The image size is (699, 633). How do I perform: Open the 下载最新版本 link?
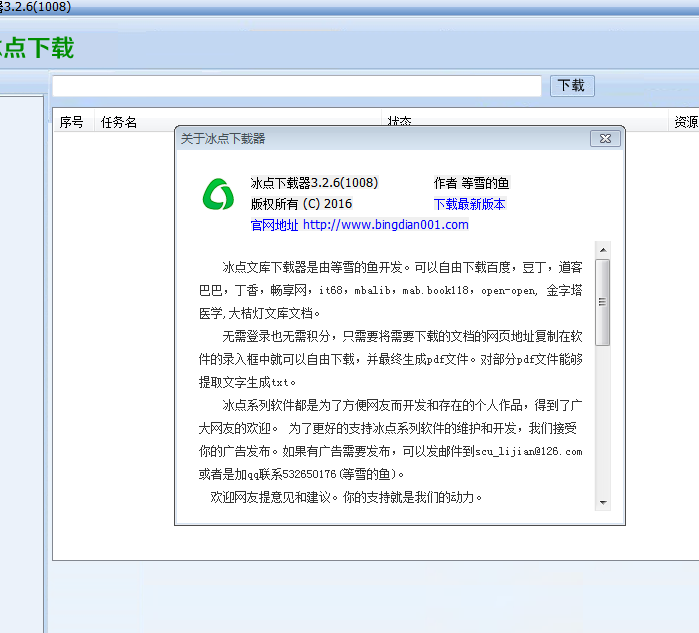pyautogui.click(x=469, y=204)
